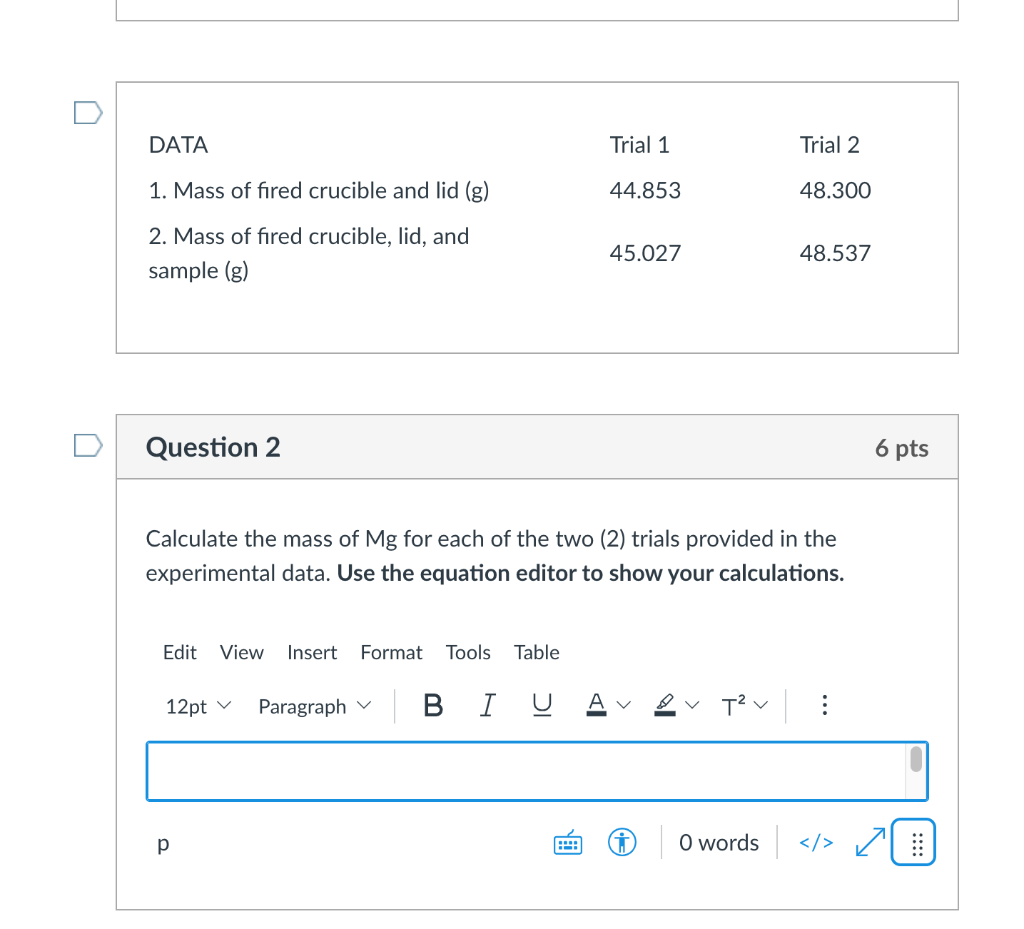Flag the DATA table question bookmark
The width and height of the screenshot is (1024, 929).
click(x=88, y=113)
